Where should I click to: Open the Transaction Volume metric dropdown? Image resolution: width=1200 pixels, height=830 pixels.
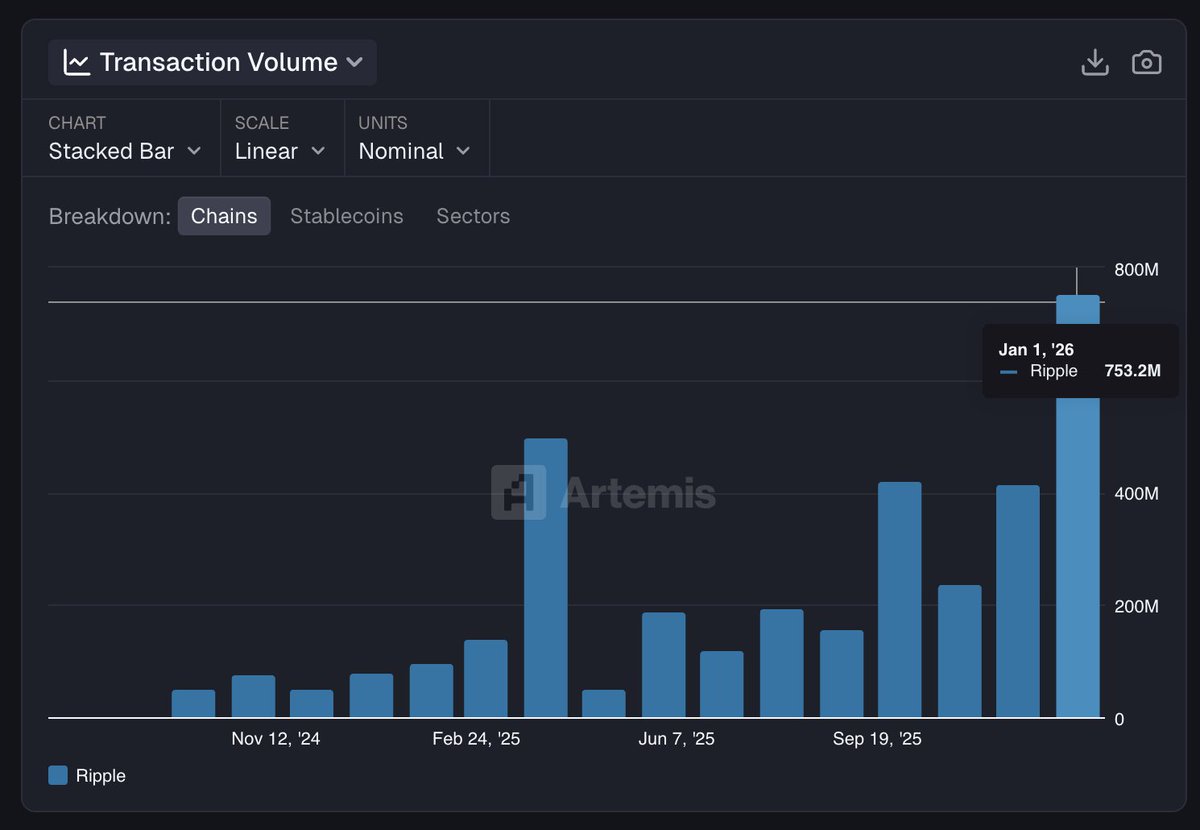pos(212,62)
